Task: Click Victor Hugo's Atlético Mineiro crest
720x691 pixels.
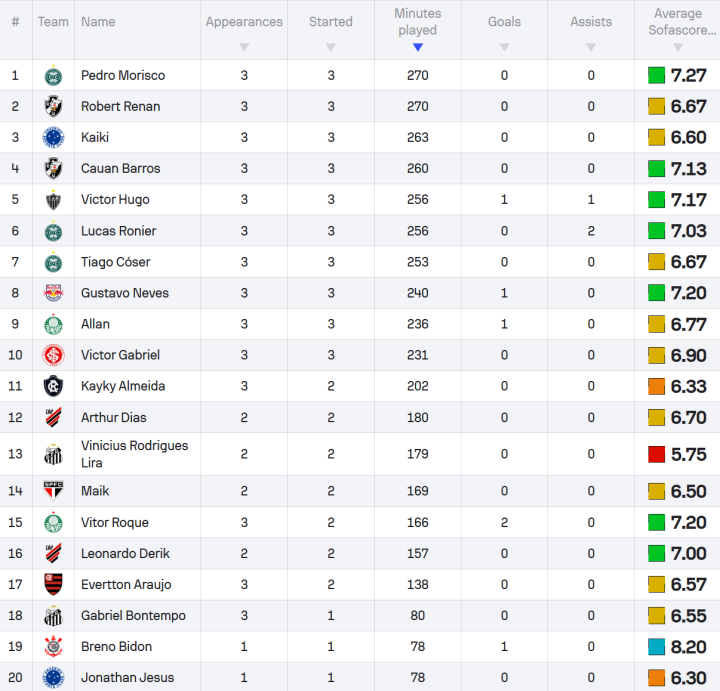Action: [x=53, y=200]
